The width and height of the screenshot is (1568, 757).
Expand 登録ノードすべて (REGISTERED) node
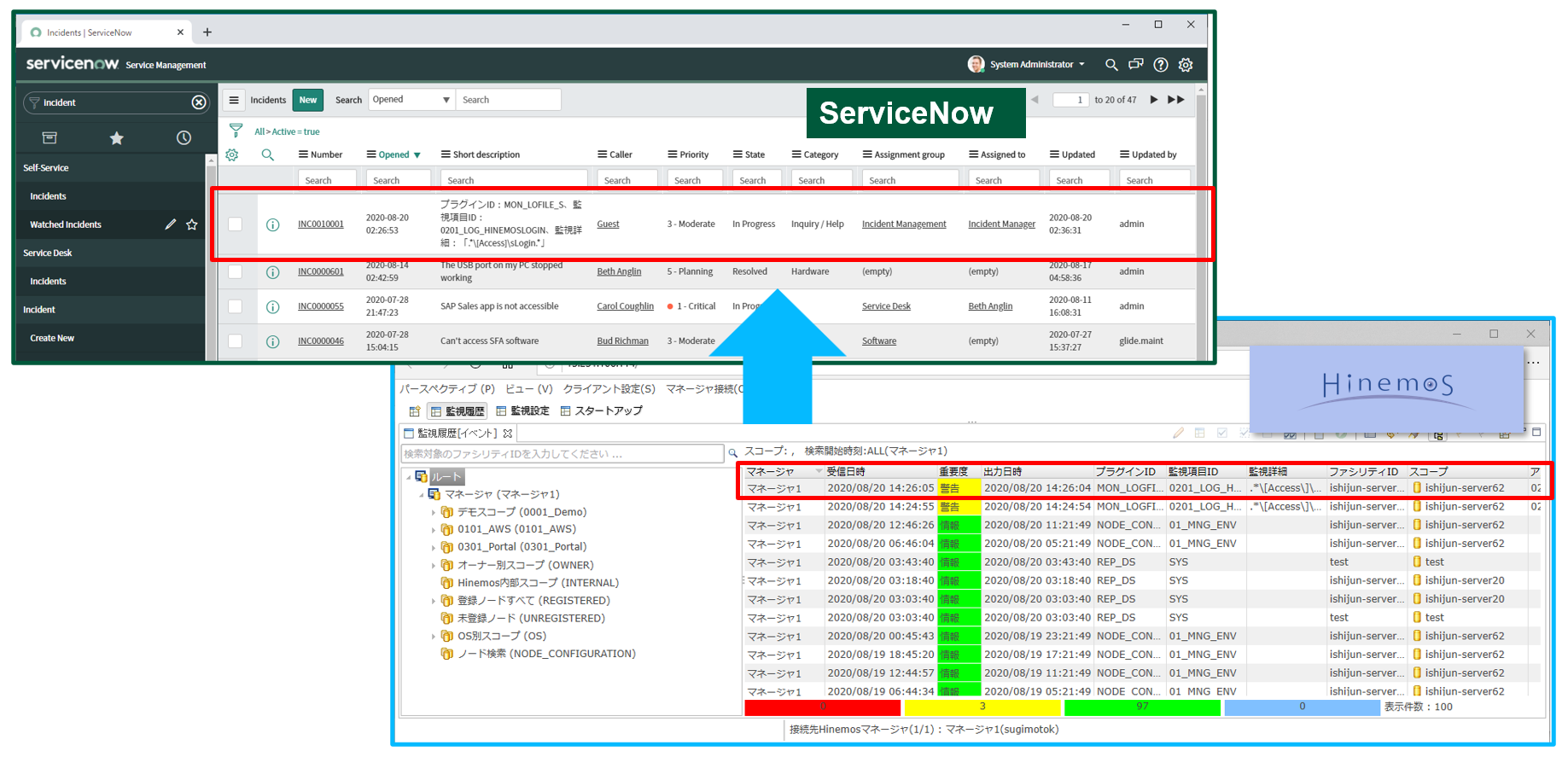pos(434,601)
